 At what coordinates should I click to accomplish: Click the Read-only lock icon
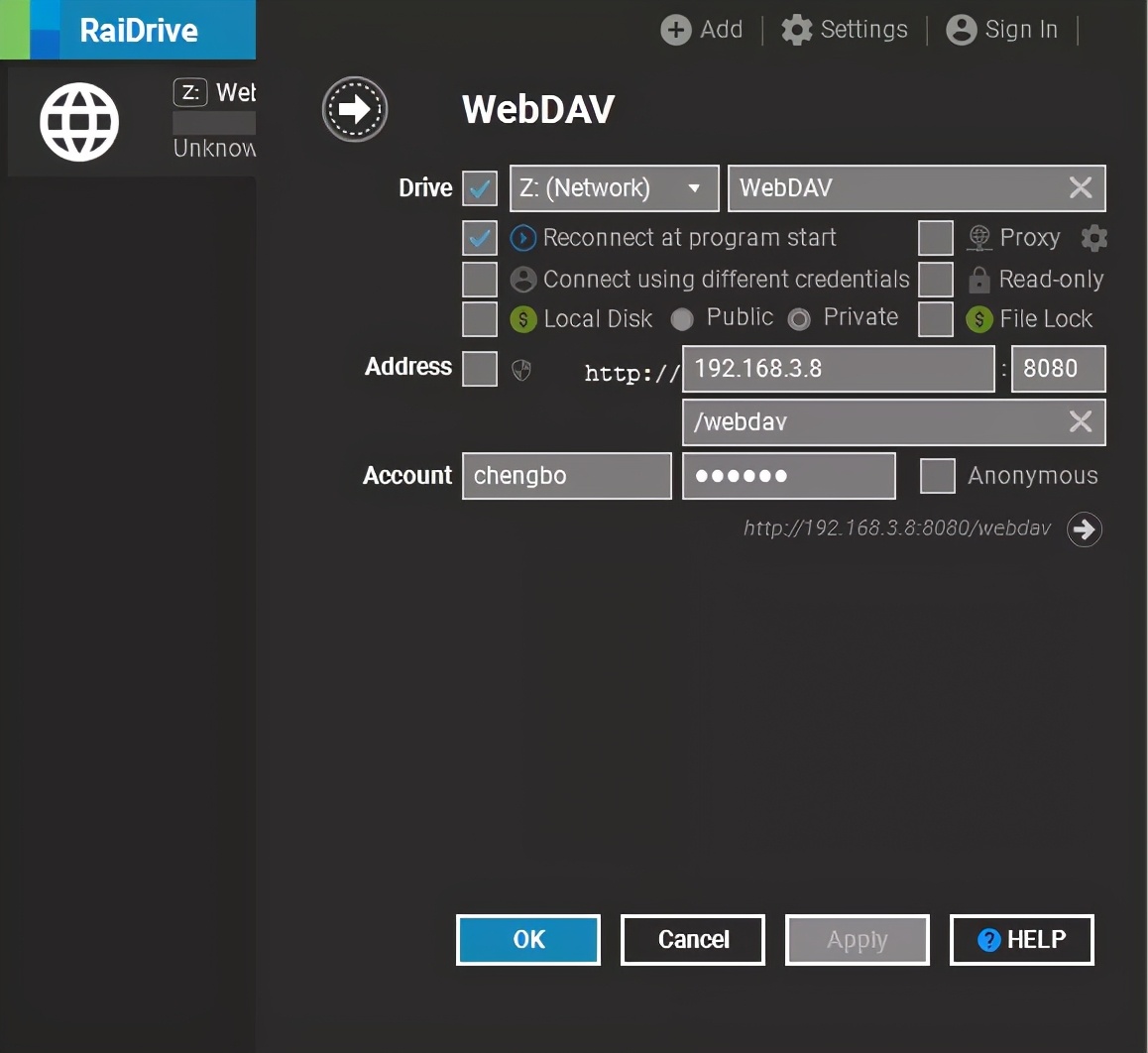click(978, 279)
